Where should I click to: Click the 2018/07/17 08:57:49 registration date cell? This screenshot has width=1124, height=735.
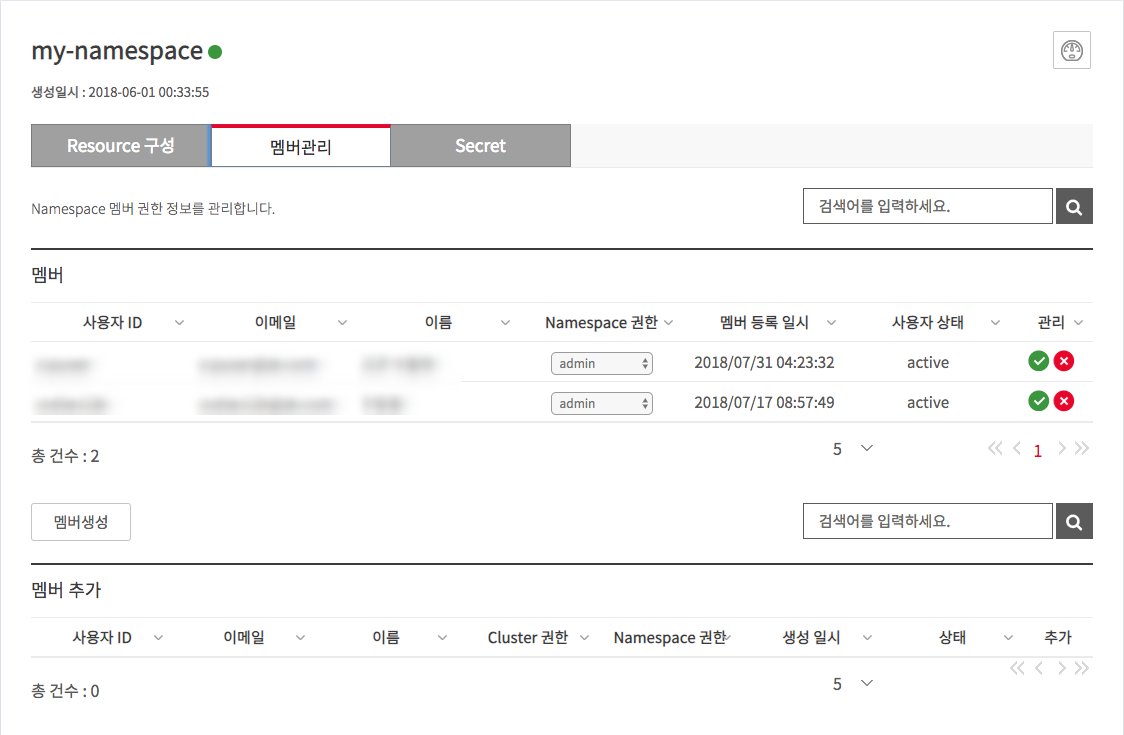tap(764, 403)
